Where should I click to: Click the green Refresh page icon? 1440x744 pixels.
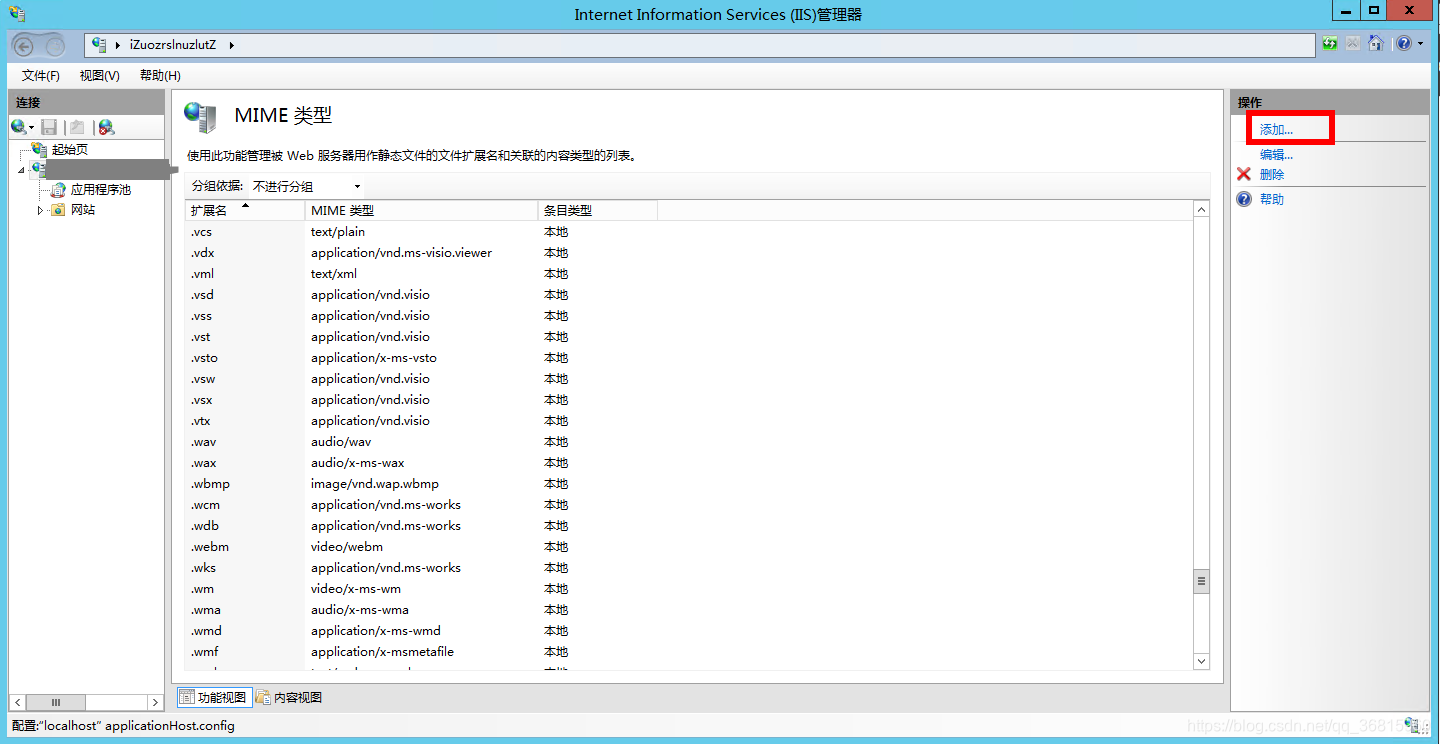click(x=1330, y=44)
